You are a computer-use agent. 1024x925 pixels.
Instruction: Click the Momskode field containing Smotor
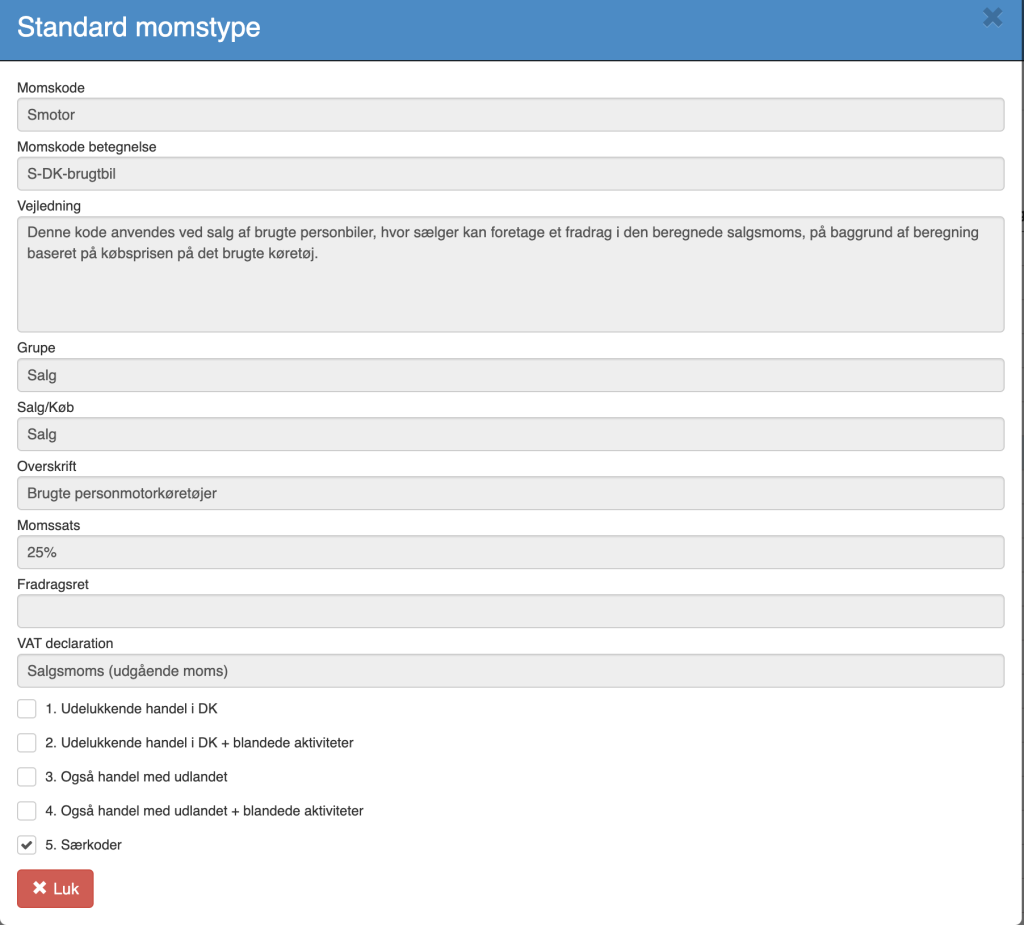point(511,115)
